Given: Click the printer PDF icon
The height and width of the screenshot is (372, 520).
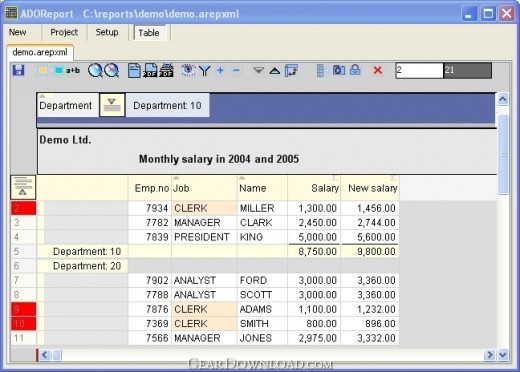Looking at the screenshot, I should click(166, 71).
